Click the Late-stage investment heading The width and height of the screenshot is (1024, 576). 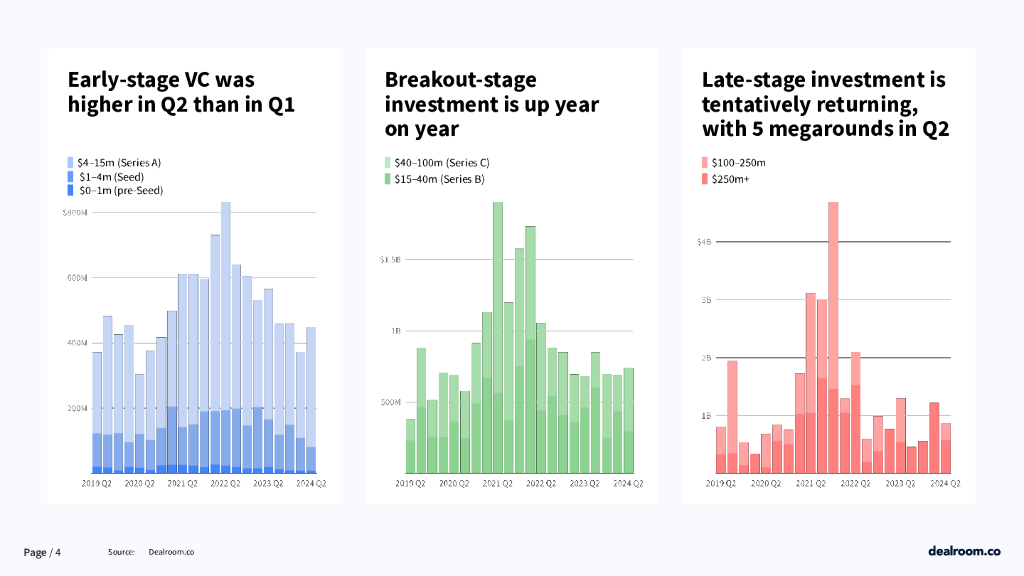(x=825, y=104)
